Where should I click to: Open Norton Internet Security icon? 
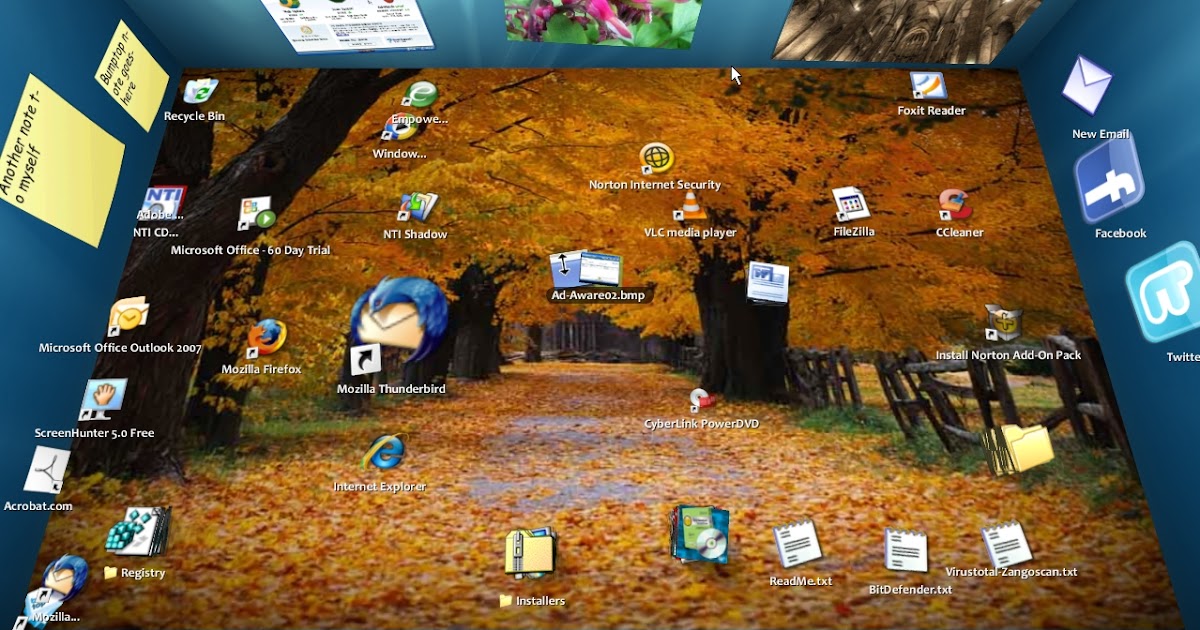(656, 158)
